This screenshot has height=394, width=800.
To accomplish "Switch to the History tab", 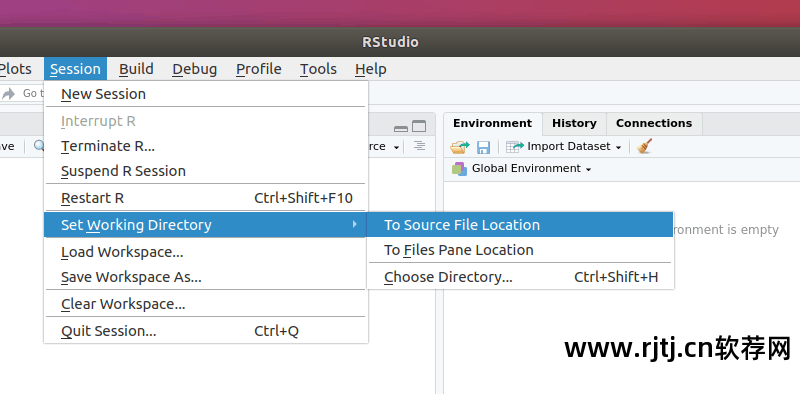I will 574,124.
